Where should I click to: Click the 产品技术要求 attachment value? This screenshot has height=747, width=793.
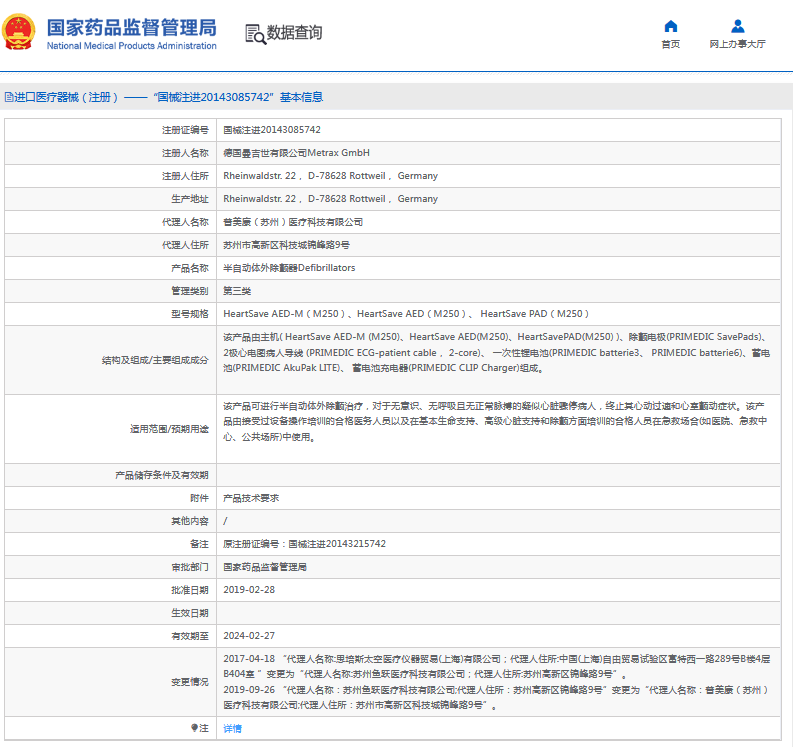pos(251,498)
